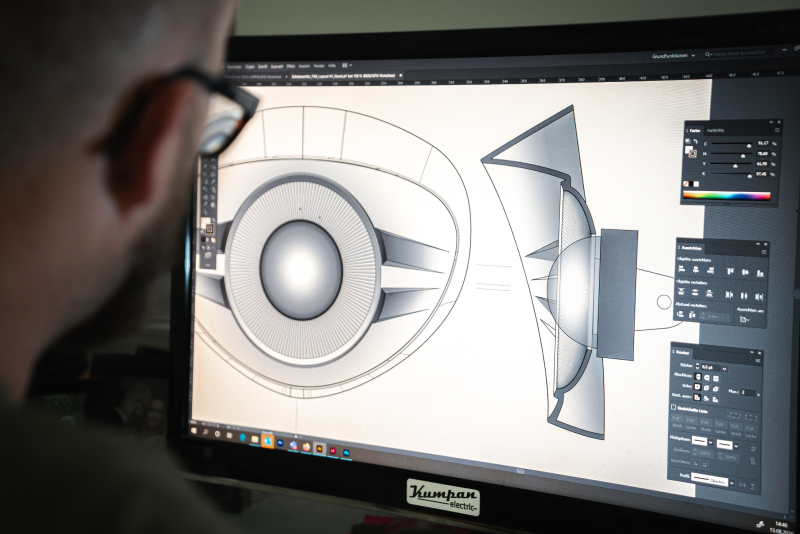Screen dimensions: 800x534
Task: Open the Ansicht menu
Action: point(304,66)
